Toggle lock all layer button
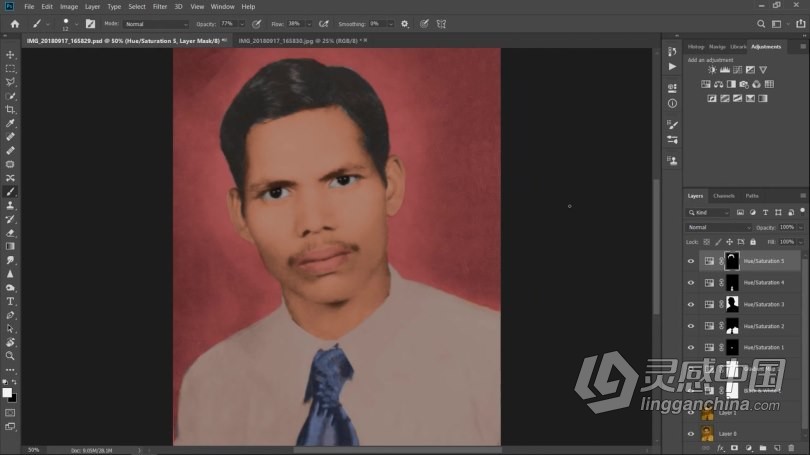 [x=753, y=242]
